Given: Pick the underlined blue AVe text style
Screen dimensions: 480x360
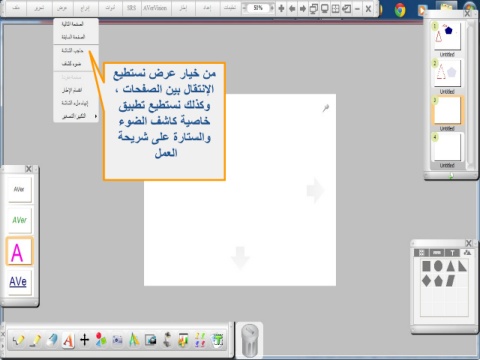Looking at the screenshot, I should (19, 282).
